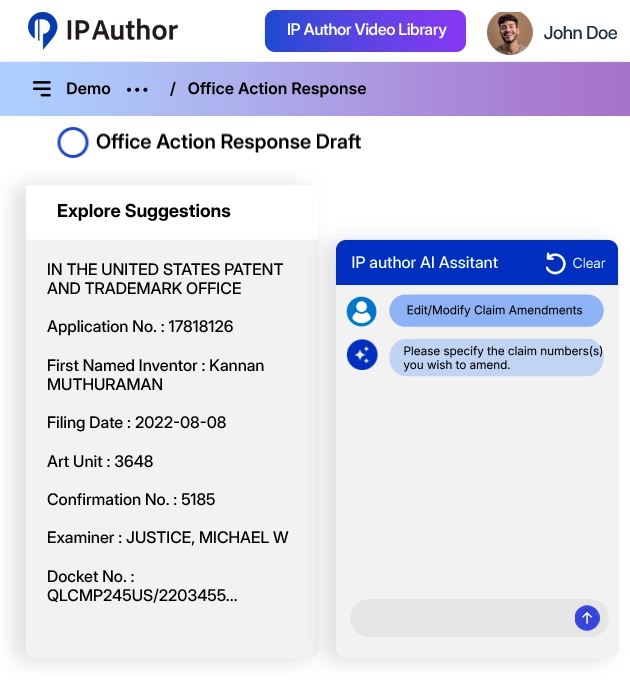
Task: Expand the breadcrumb ellipsis menu
Action: pos(137,89)
